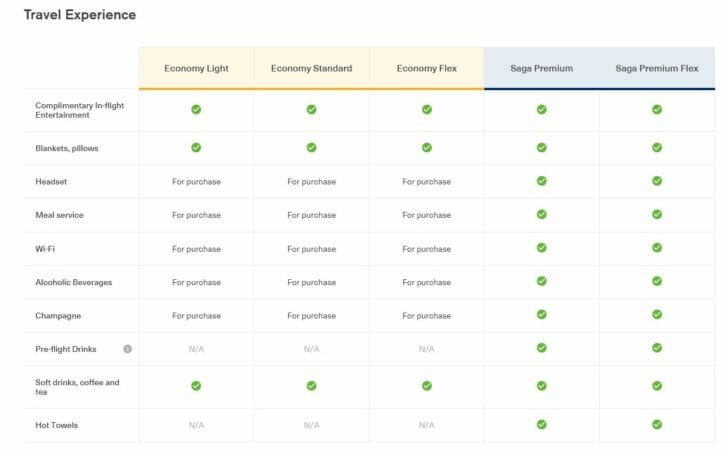Click Economy Flex checkmark for In-flight Entertainment
This screenshot has width=728, height=452.
click(427, 110)
